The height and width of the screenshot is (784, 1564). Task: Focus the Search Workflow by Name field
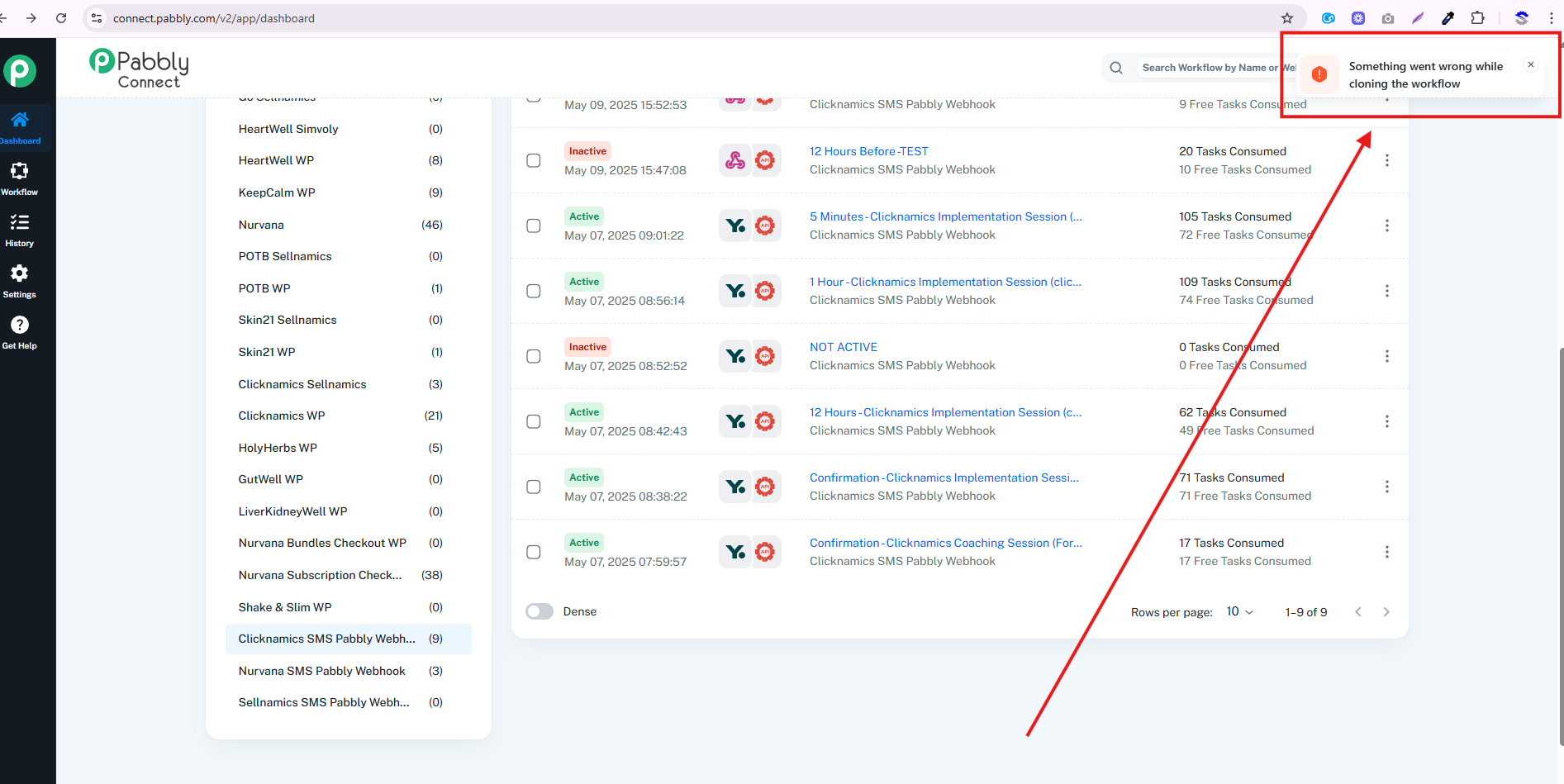pyautogui.click(x=1218, y=68)
